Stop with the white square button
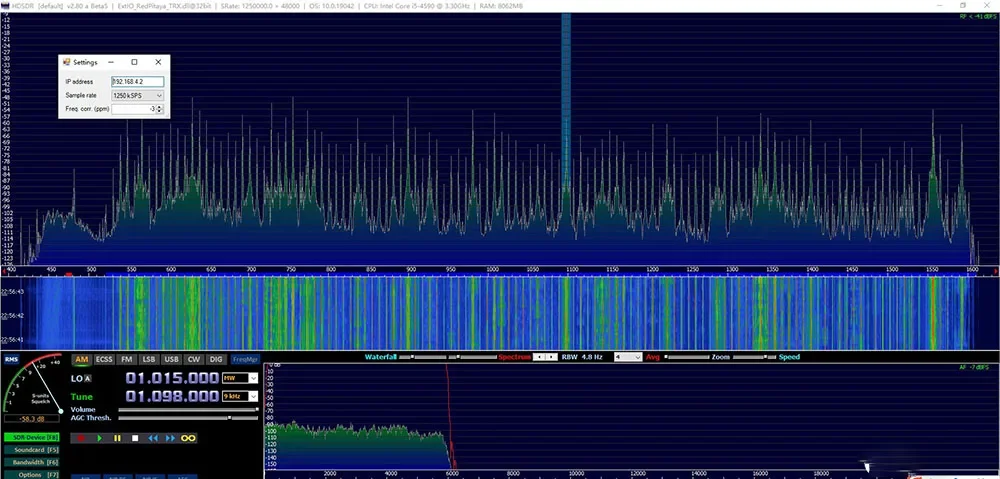 tap(135, 438)
